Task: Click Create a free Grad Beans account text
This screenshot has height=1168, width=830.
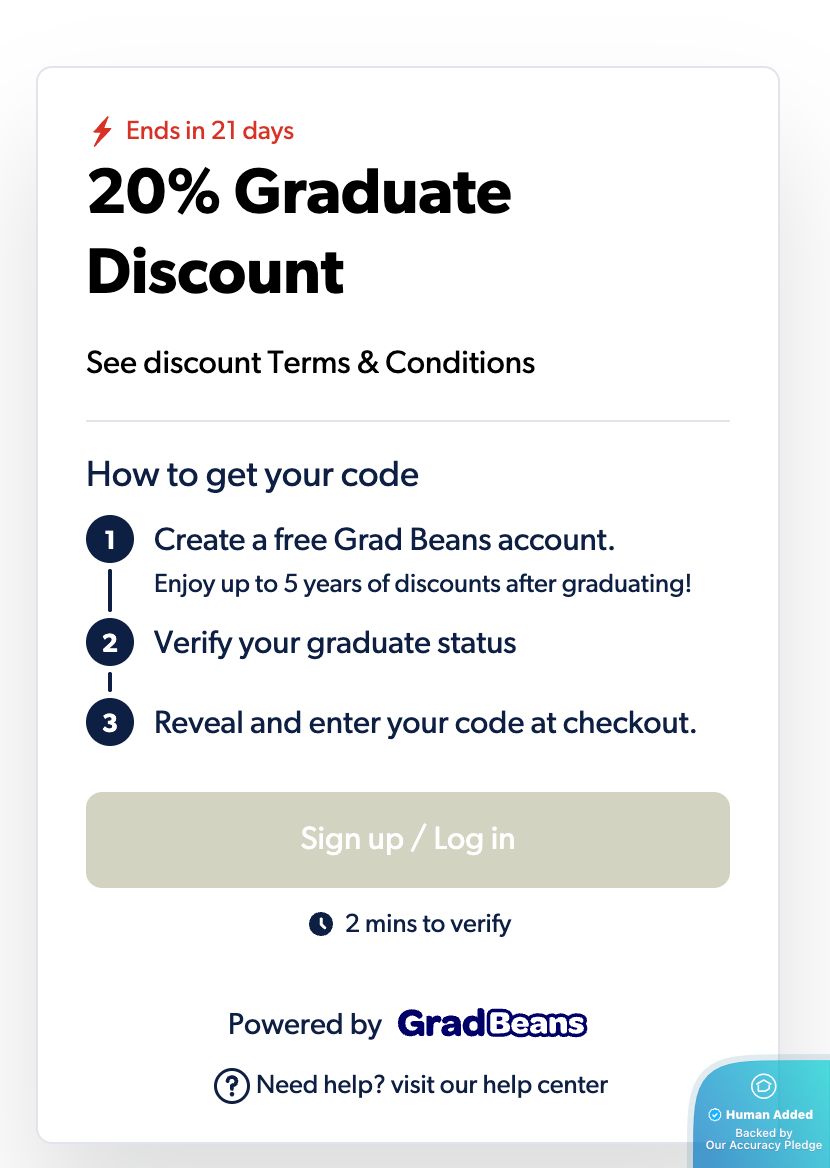Action: pos(384,539)
